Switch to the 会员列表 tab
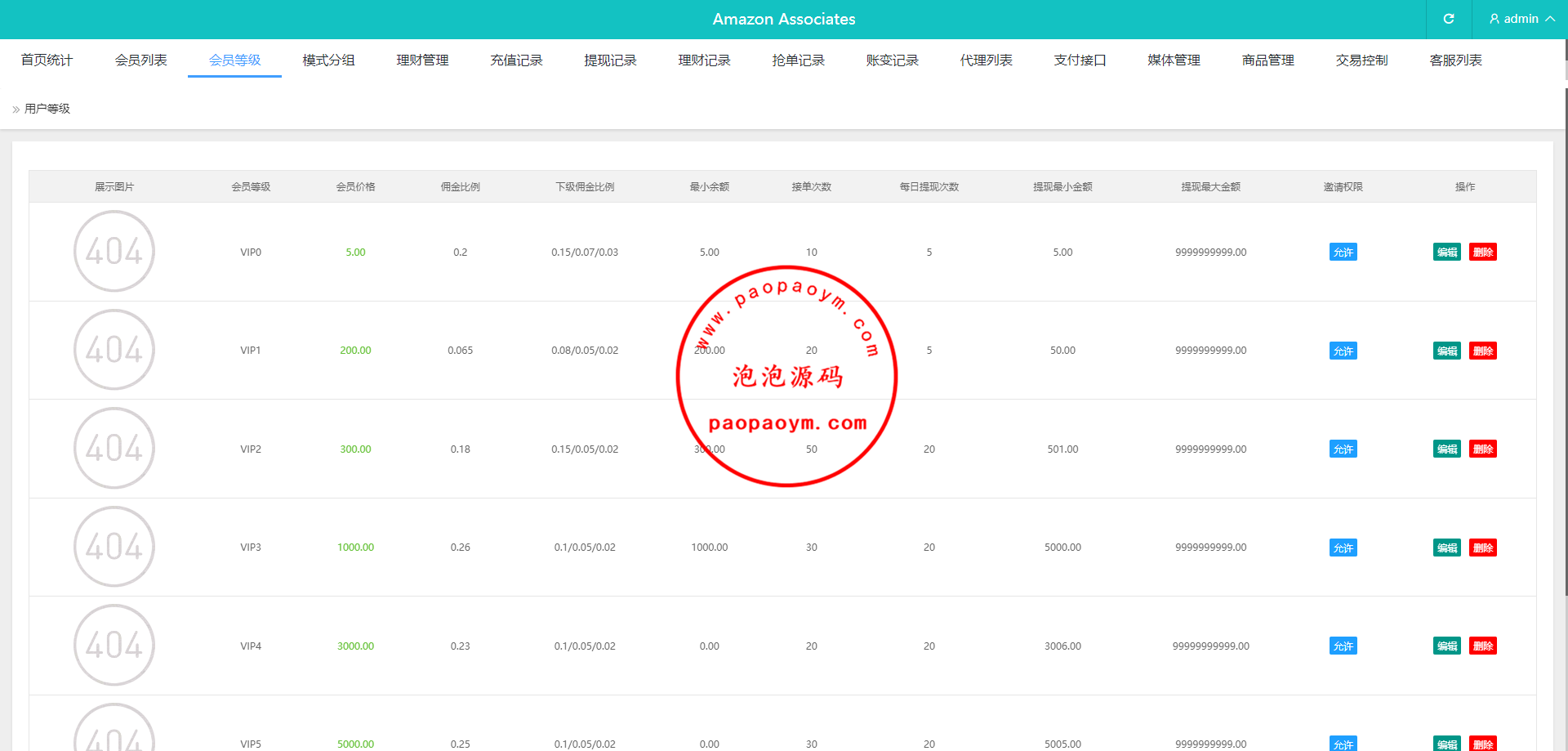 pyautogui.click(x=140, y=60)
